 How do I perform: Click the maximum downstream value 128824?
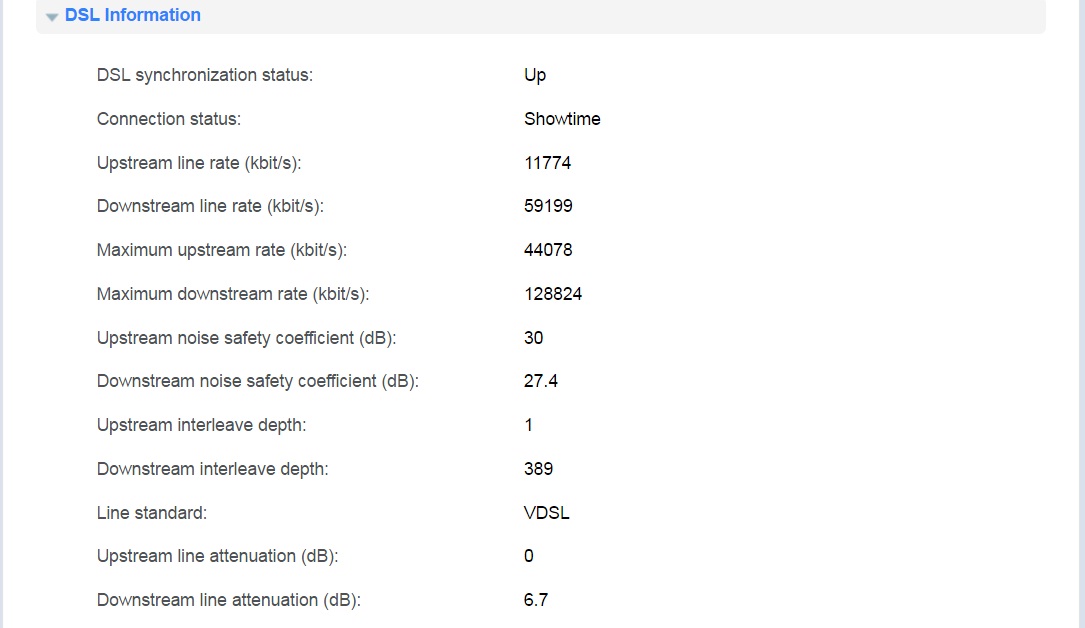[x=553, y=294]
